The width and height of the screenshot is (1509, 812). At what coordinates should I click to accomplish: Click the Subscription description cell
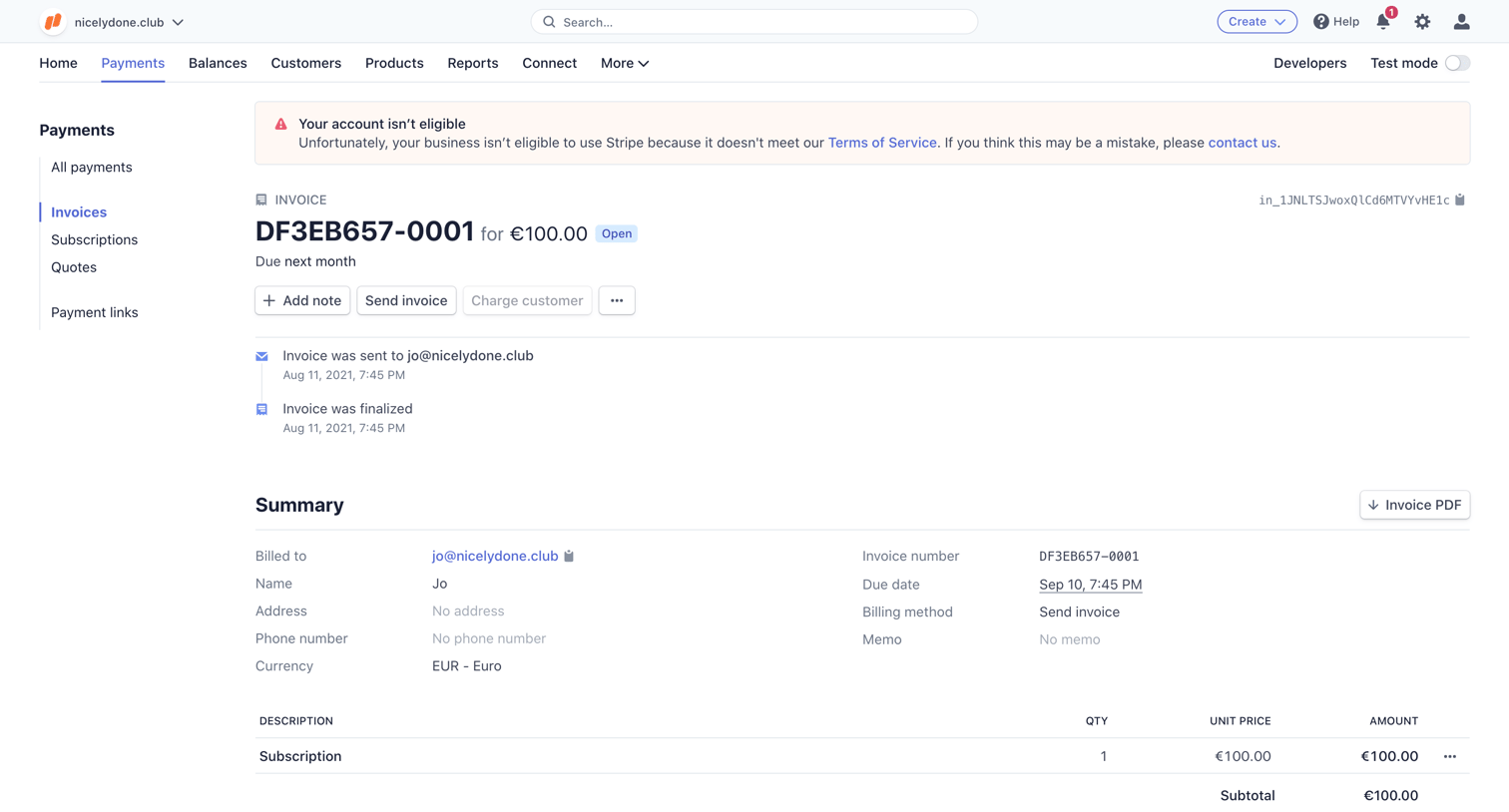(300, 756)
